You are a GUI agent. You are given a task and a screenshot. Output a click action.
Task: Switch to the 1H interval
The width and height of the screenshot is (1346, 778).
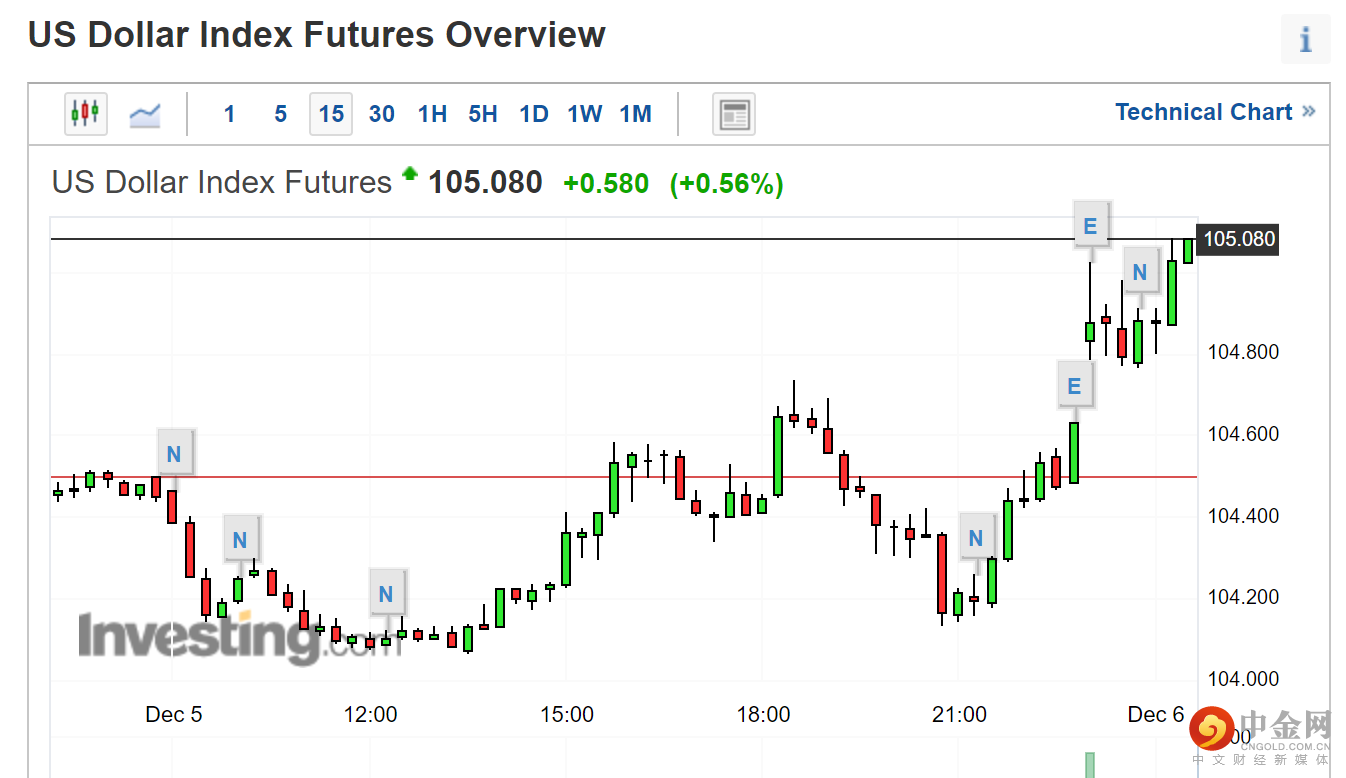click(432, 114)
